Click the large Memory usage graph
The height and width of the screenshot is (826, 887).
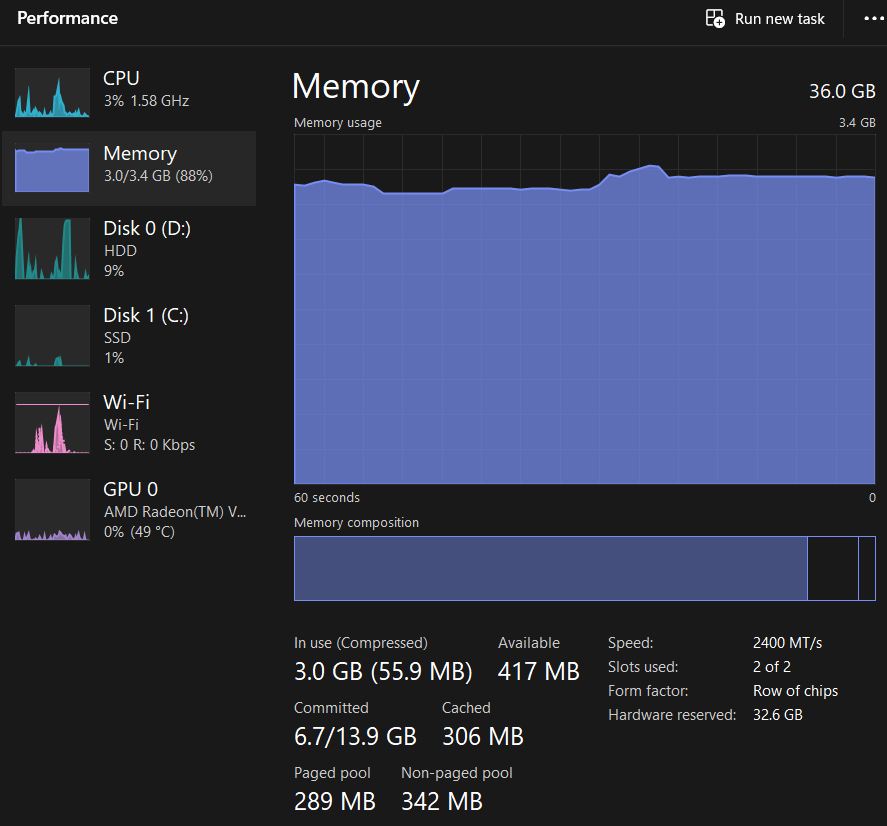(x=584, y=309)
